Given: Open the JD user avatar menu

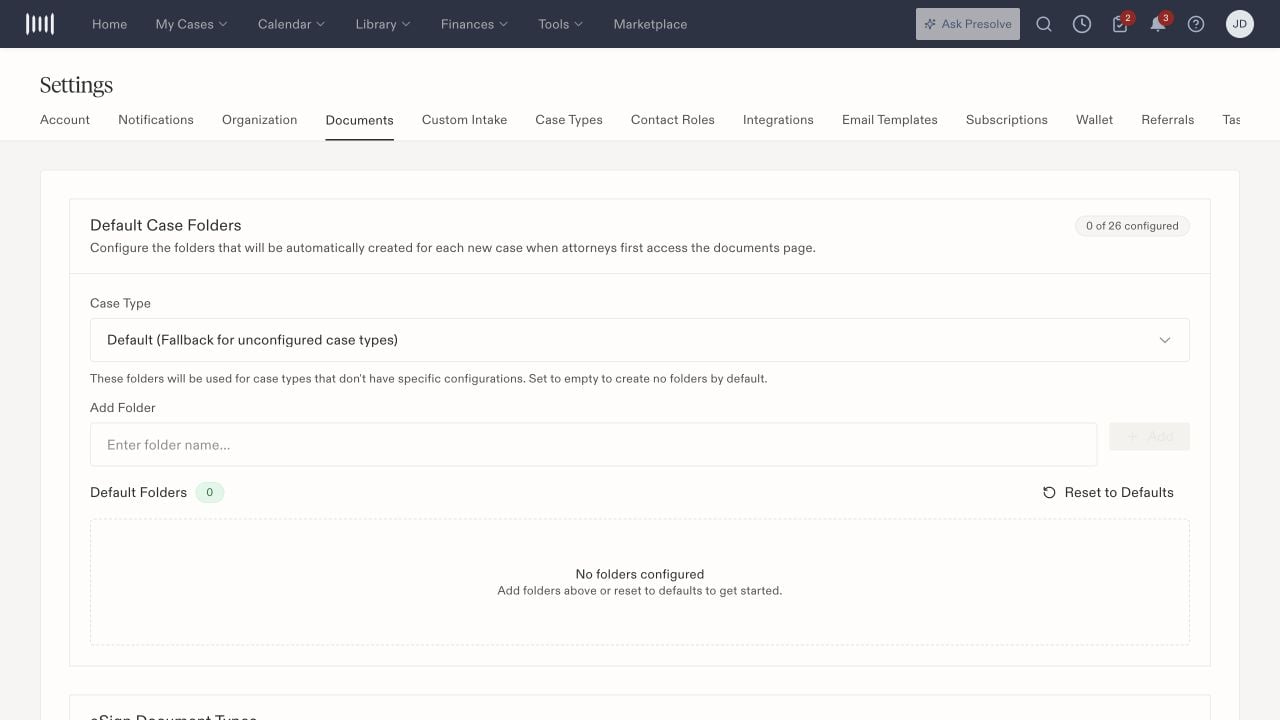Looking at the screenshot, I should click(1240, 24).
